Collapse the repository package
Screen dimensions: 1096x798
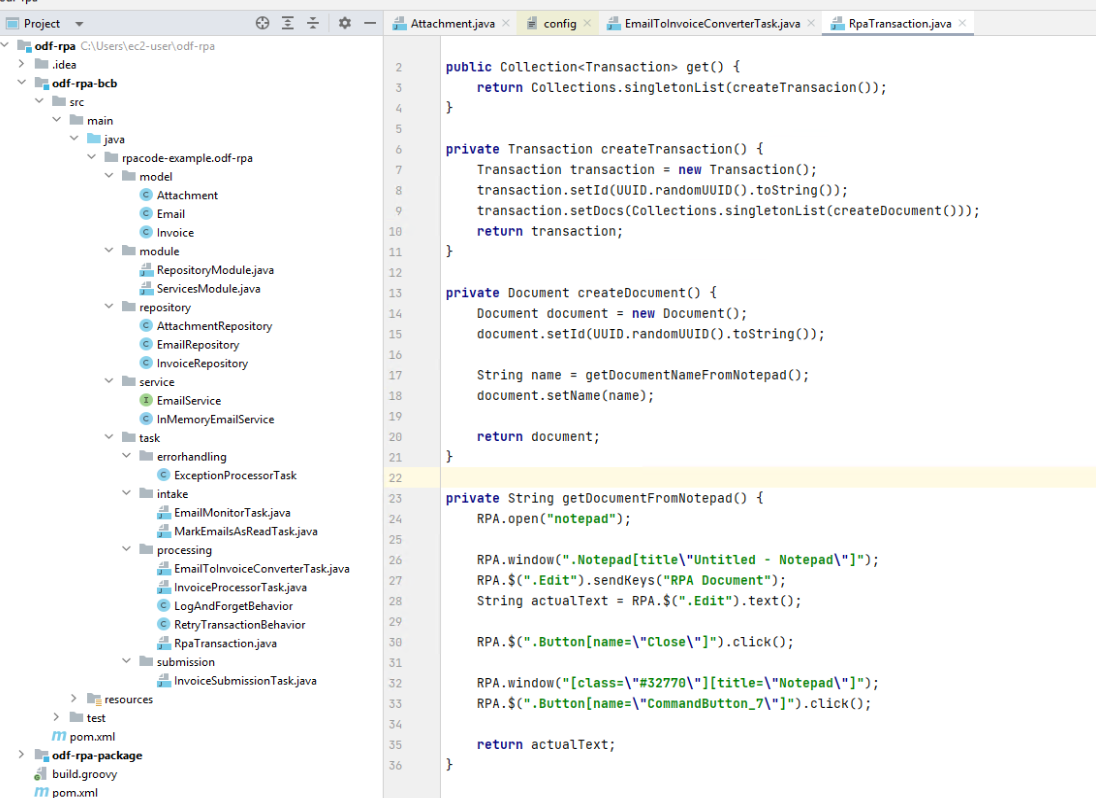pyautogui.click(x=109, y=306)
